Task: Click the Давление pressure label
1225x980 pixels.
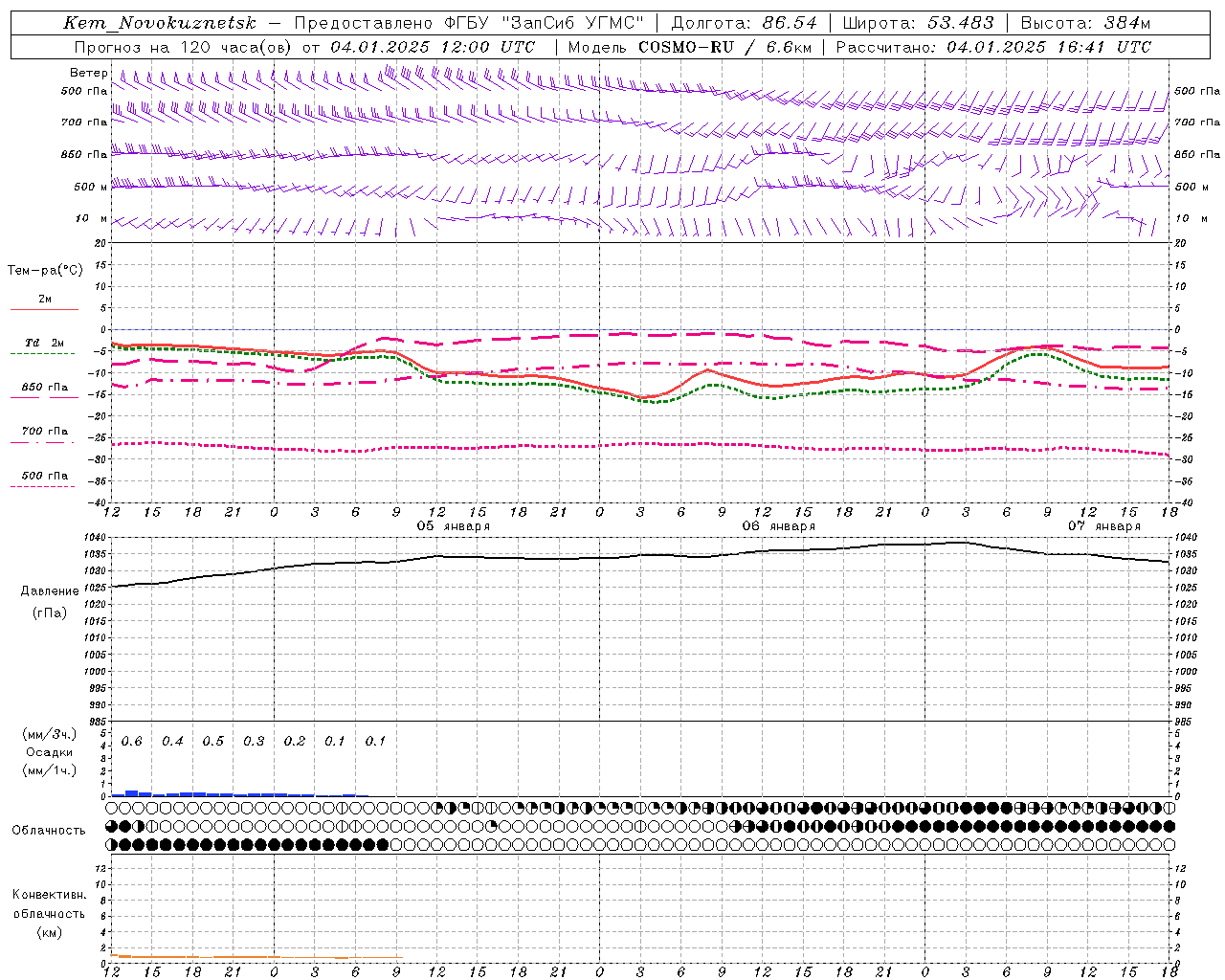Action: click(x=50, y=591)
